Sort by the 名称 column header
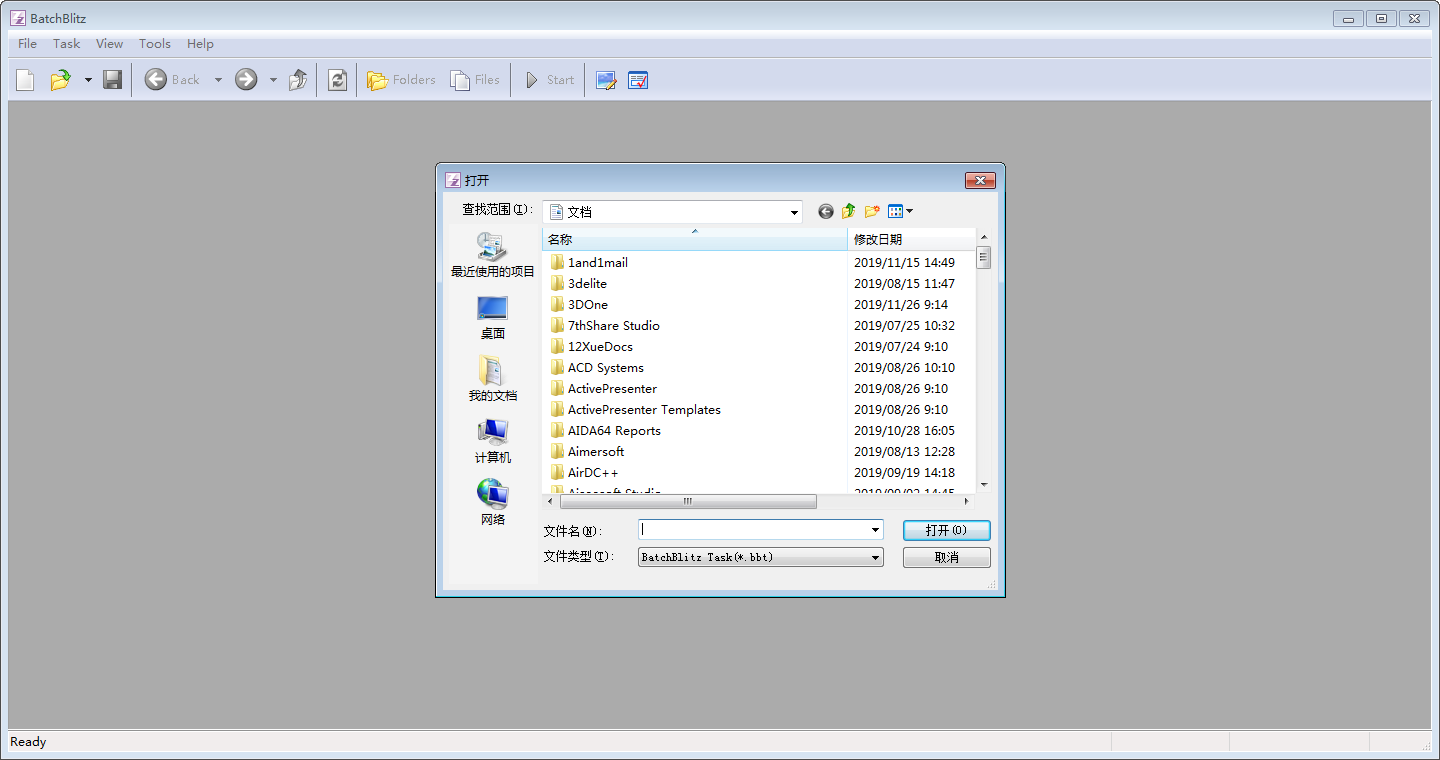This screenshot has width=1440, height=760. 695,240
